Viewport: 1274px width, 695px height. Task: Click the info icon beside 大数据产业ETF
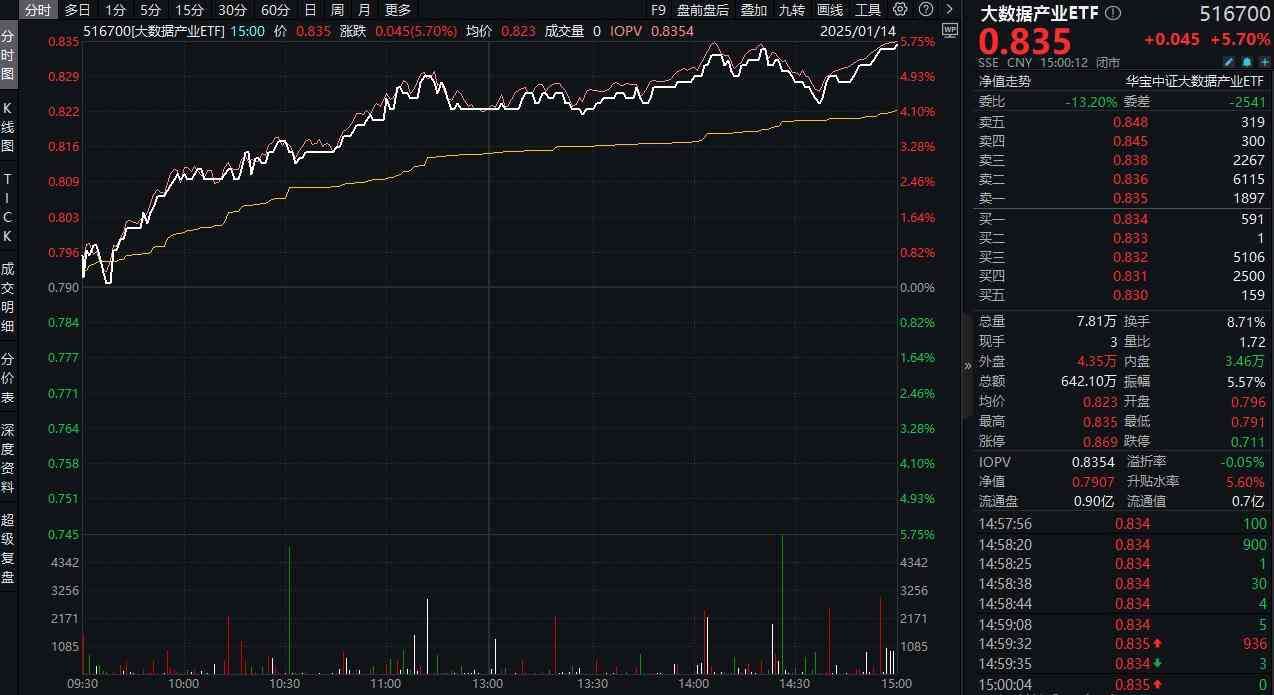[1114, 14]
